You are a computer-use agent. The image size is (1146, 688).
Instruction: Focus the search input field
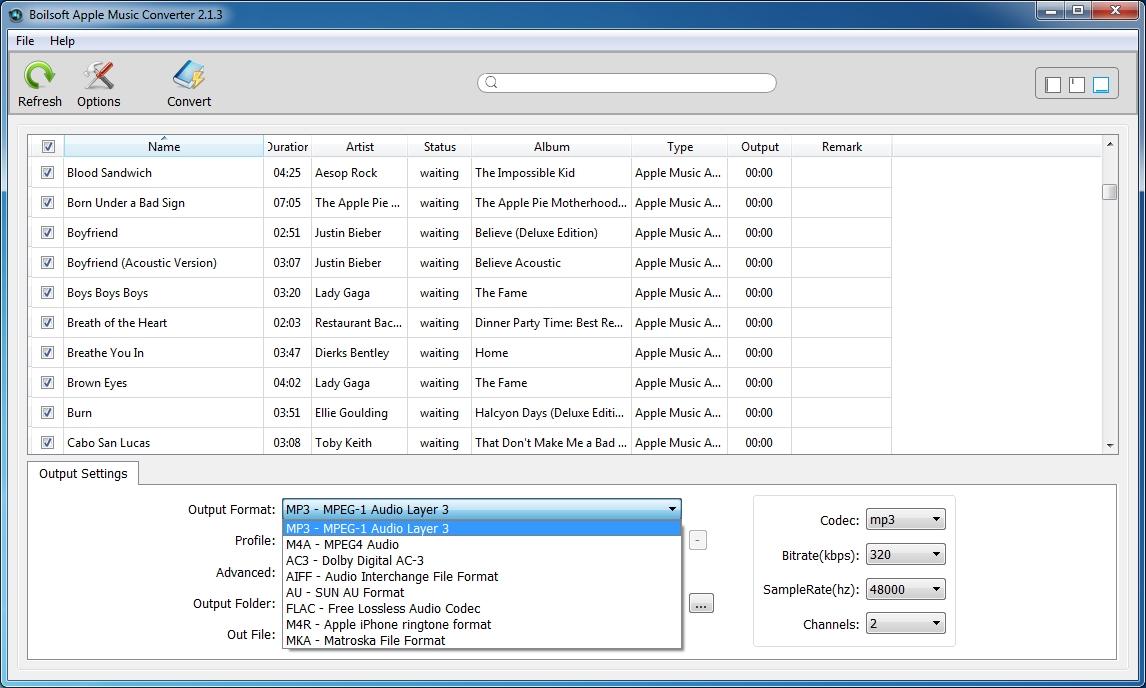626,83
